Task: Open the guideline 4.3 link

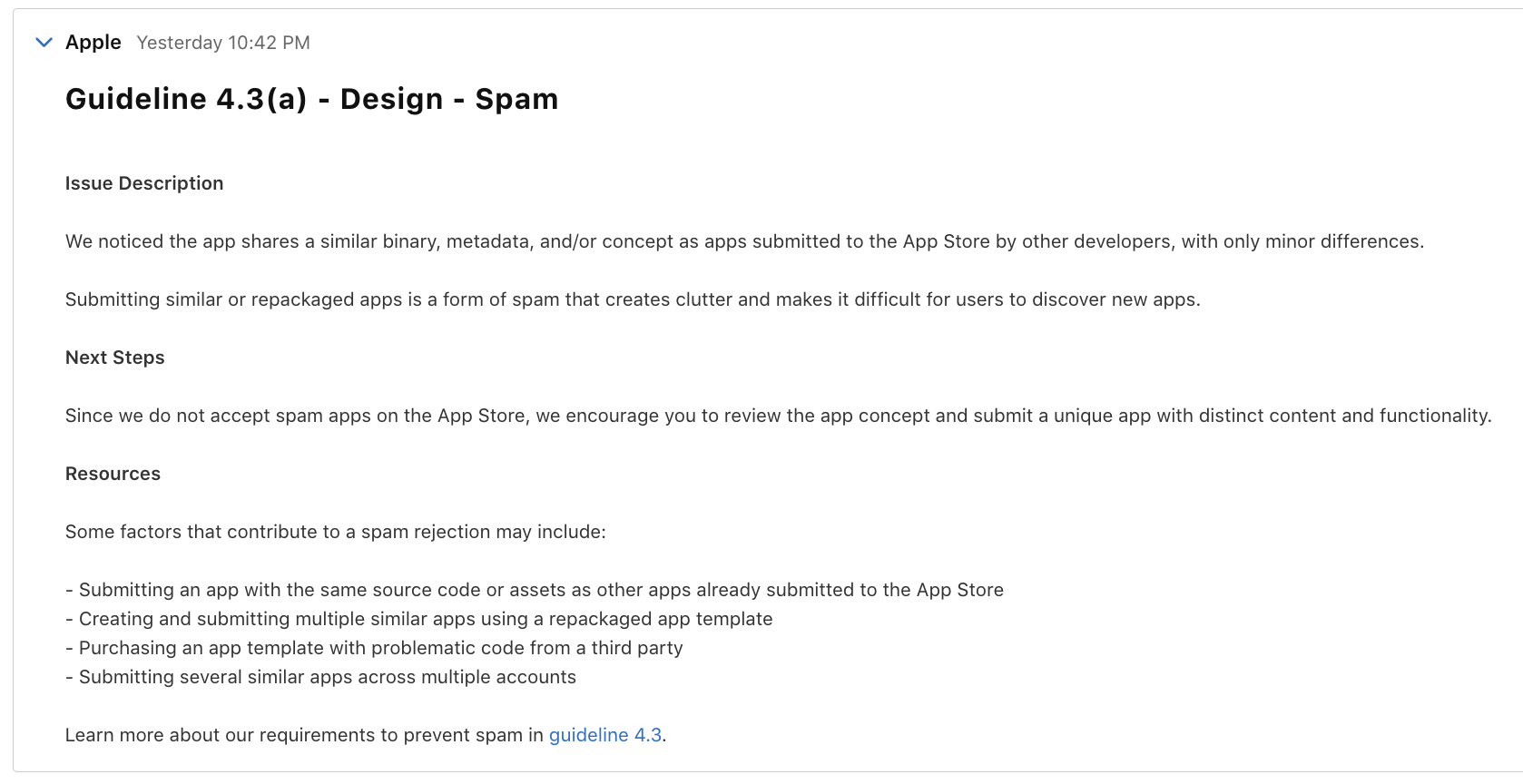Action: [605, 735]
